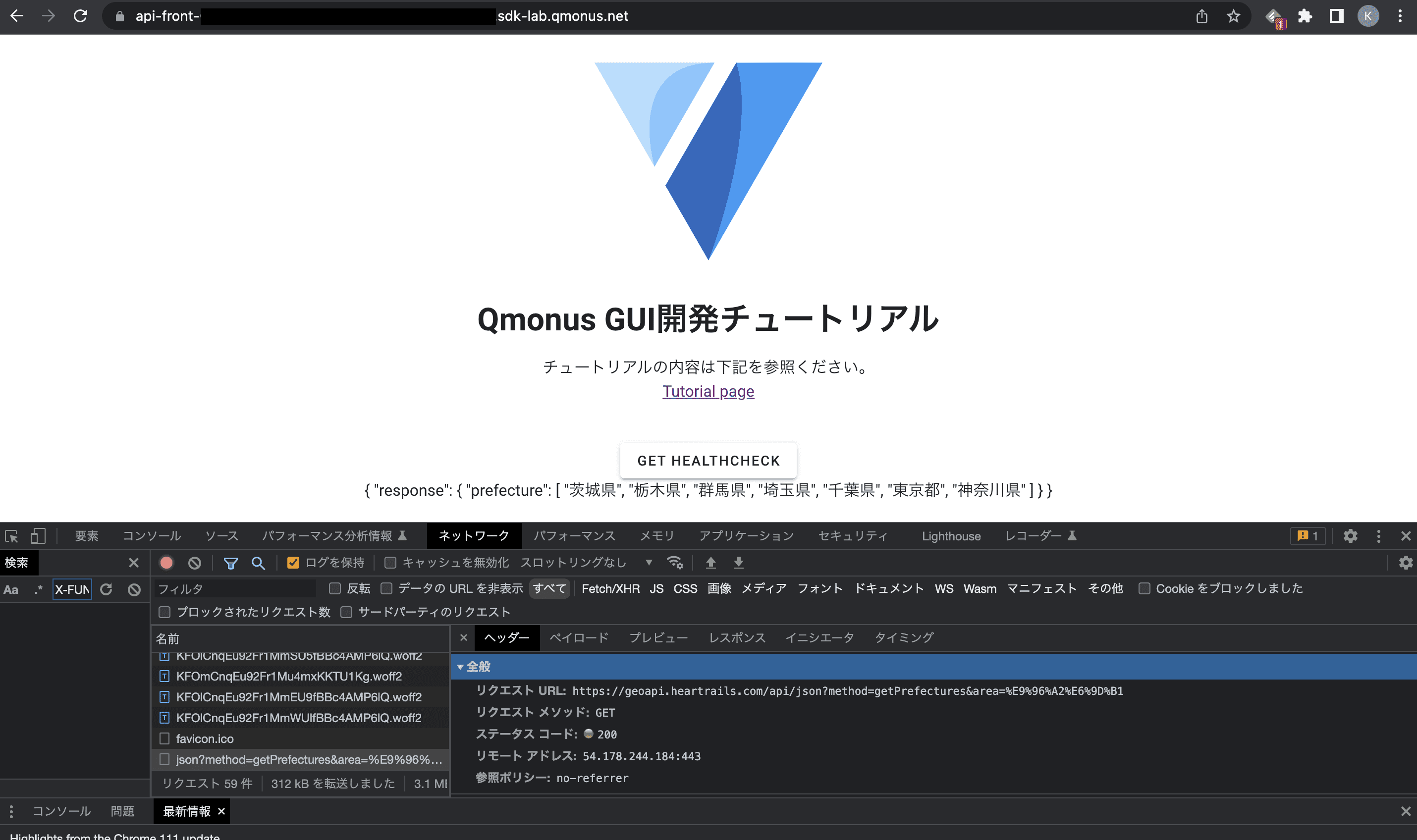
Task: Switch to the ソース tab
Action: pyautogui.click(x=221, y=536)
